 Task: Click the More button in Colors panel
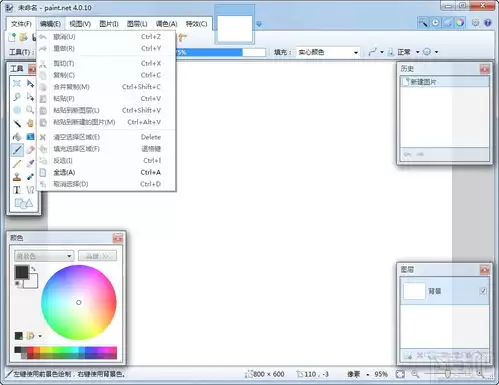[x=97, y=256]
